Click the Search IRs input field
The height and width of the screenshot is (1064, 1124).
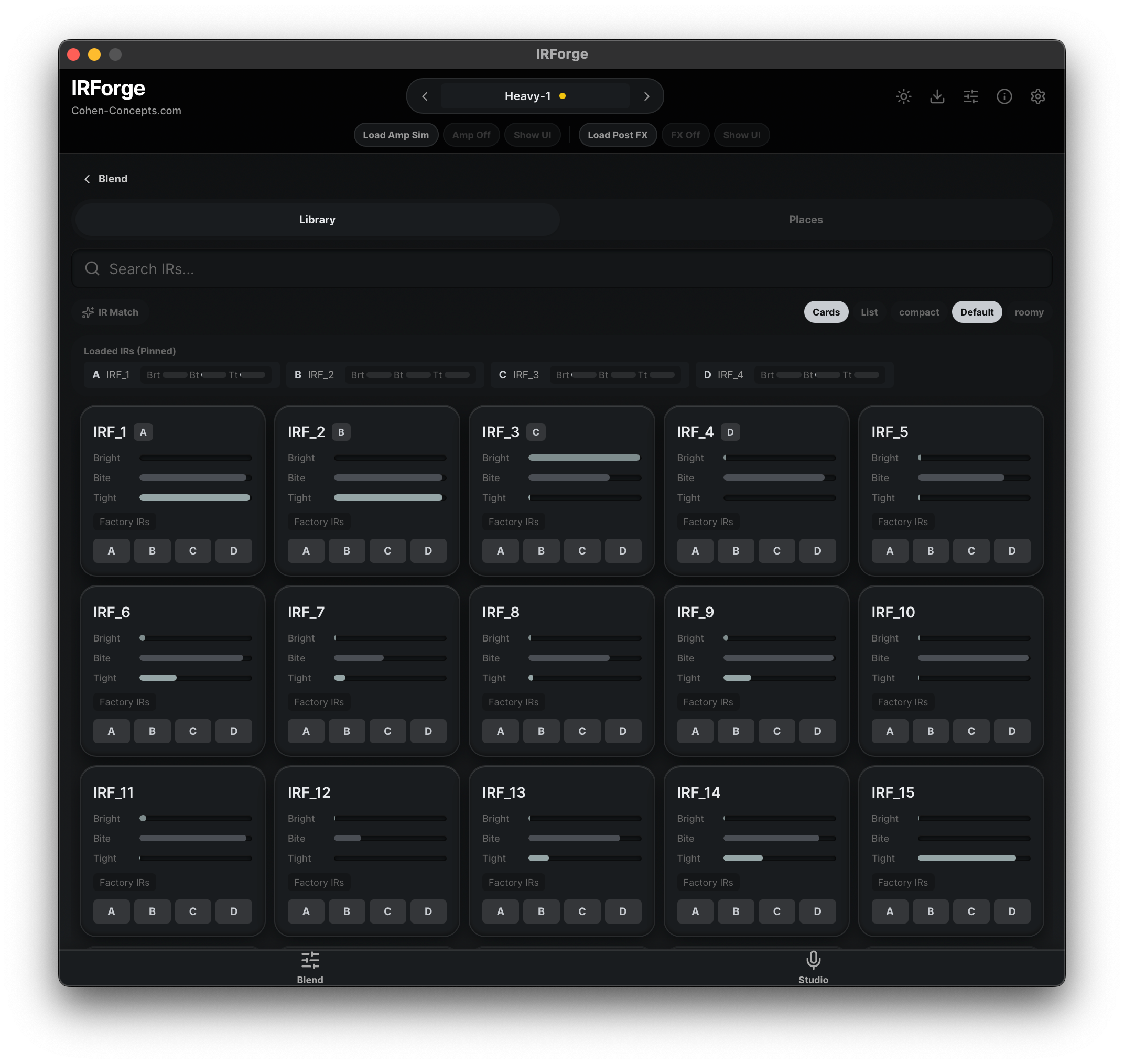tap(561, 268)
